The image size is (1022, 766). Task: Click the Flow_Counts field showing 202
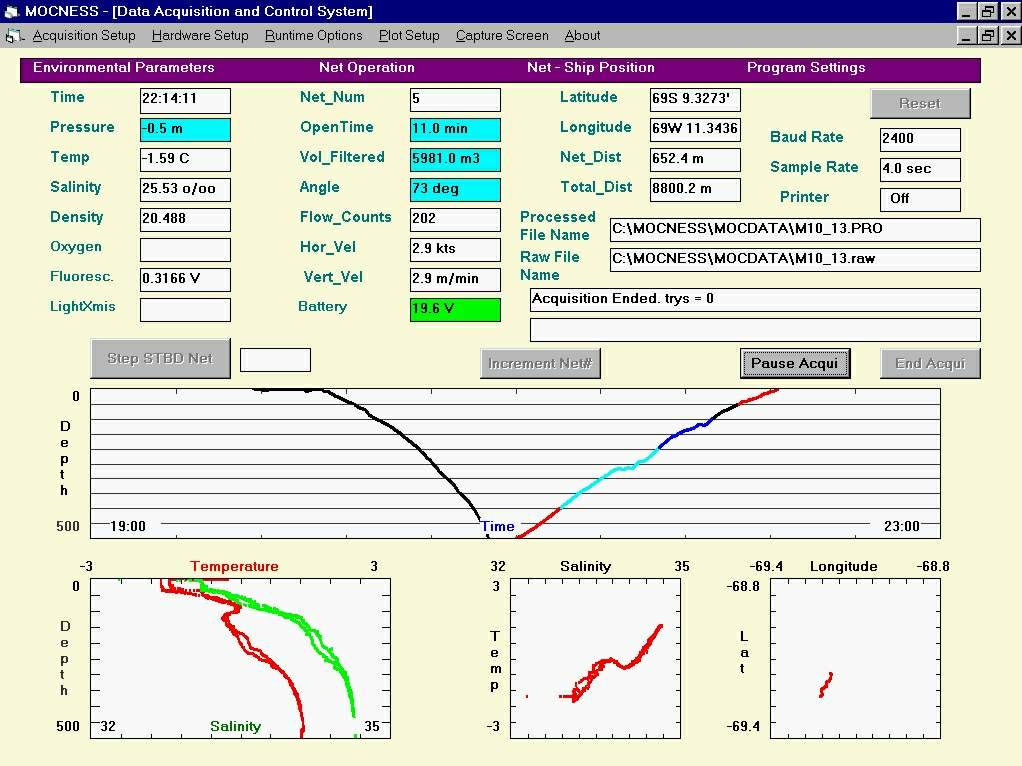click(456, 220)
